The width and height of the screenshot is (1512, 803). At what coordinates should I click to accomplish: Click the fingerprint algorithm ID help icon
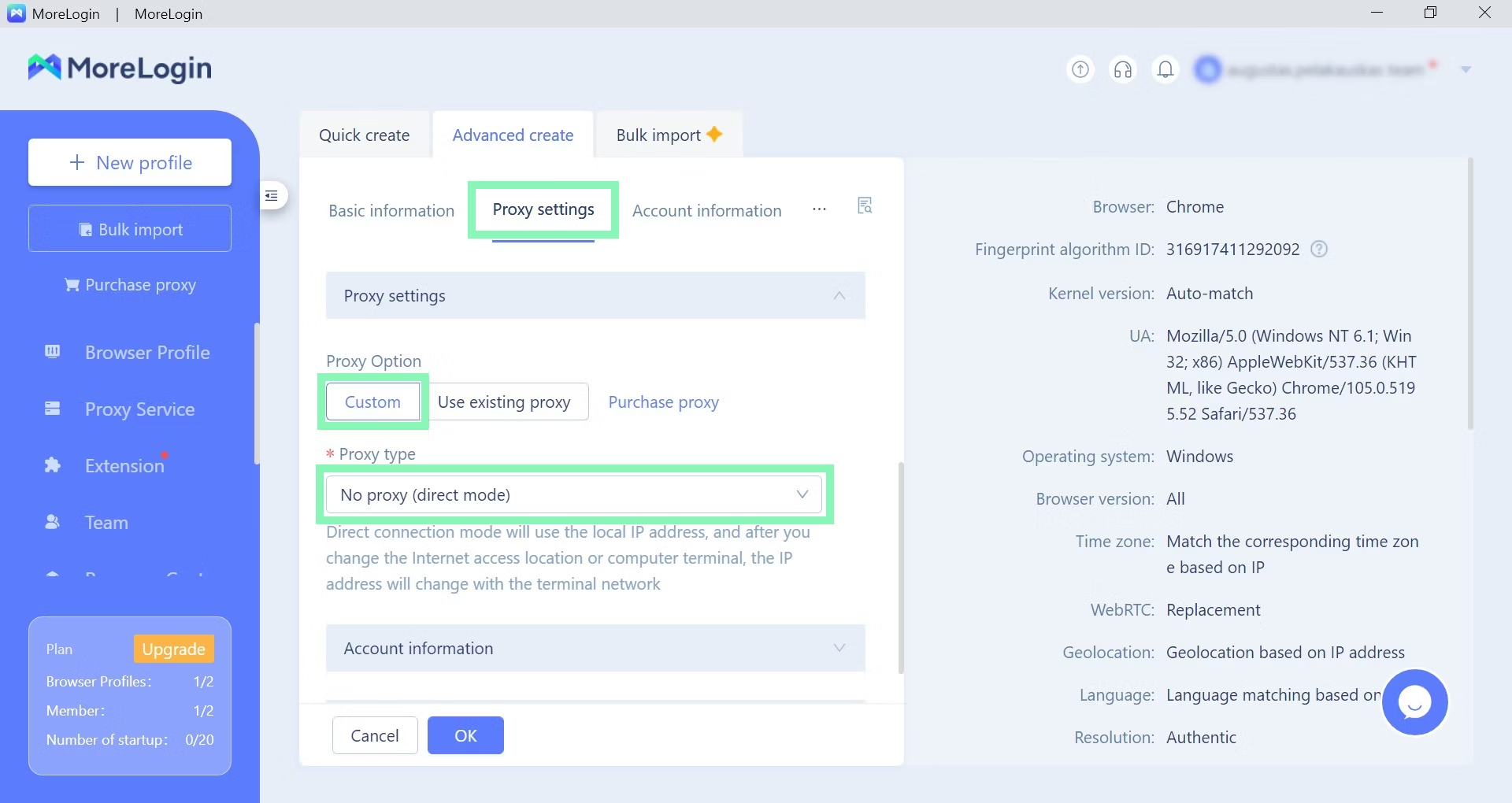1319,250
